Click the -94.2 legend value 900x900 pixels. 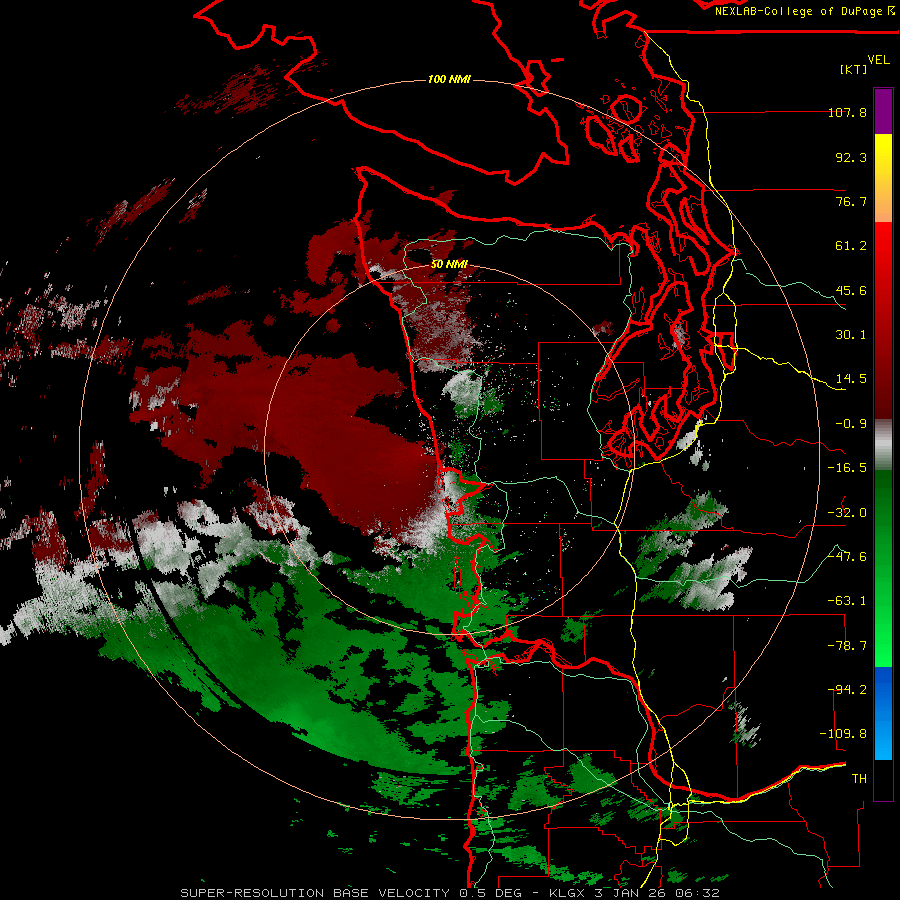tap(847, 690)
